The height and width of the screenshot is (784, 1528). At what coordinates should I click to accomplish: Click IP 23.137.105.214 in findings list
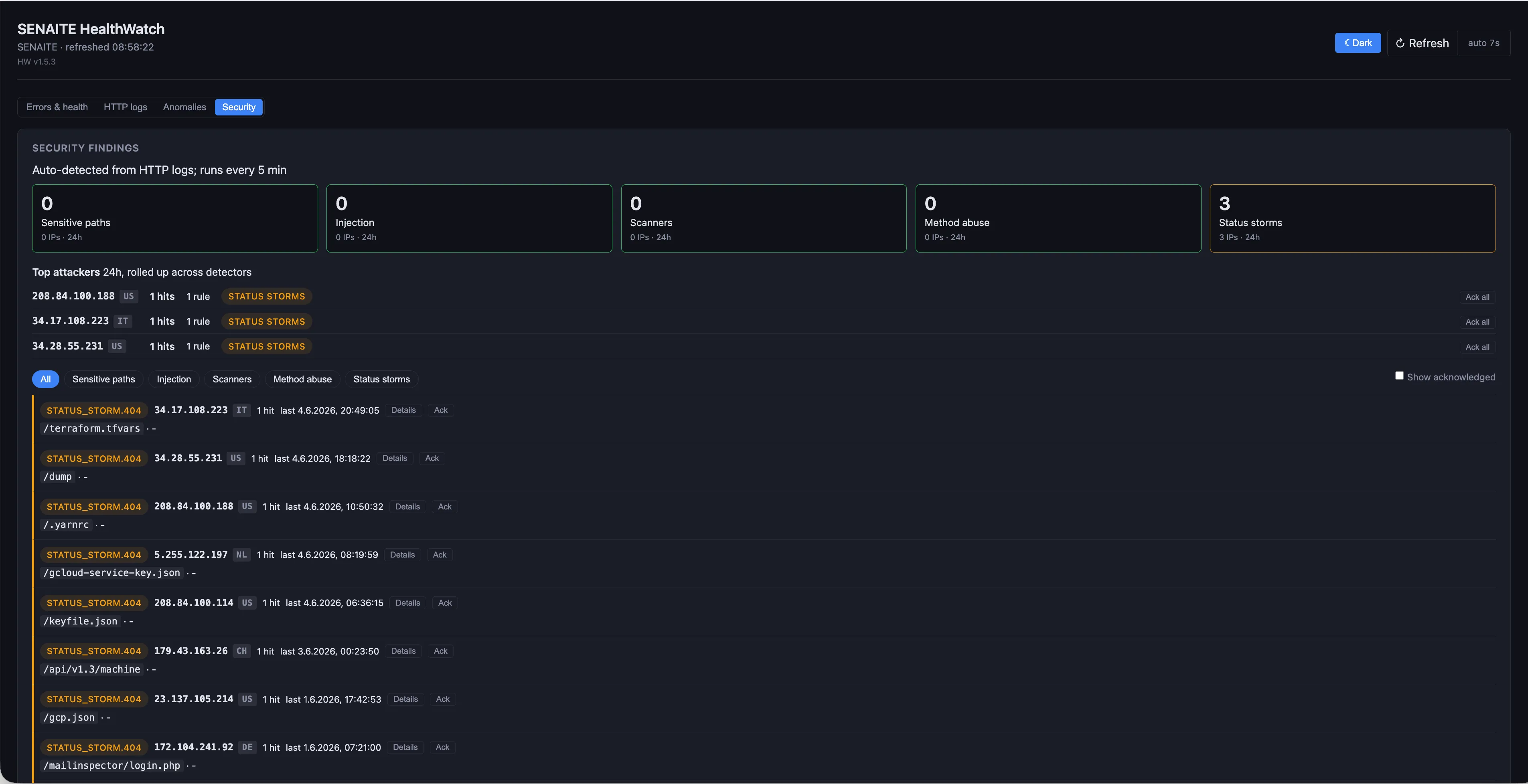point(193,699)
